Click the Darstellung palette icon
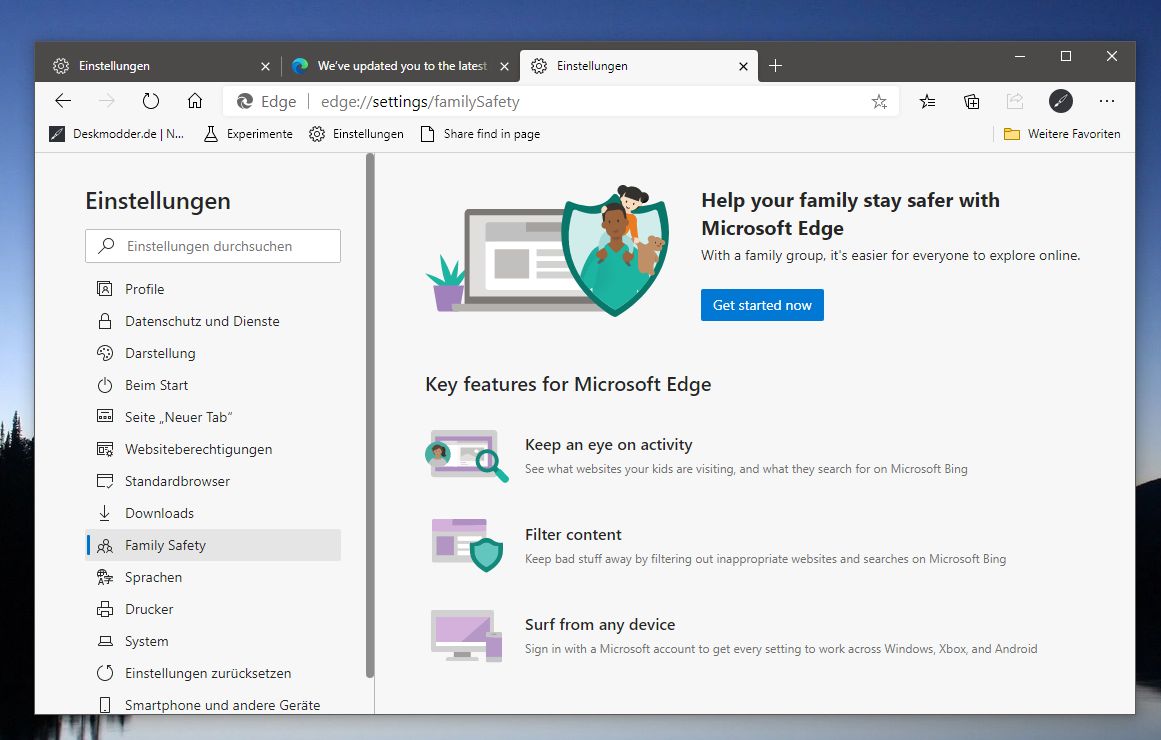 [105, 353]
